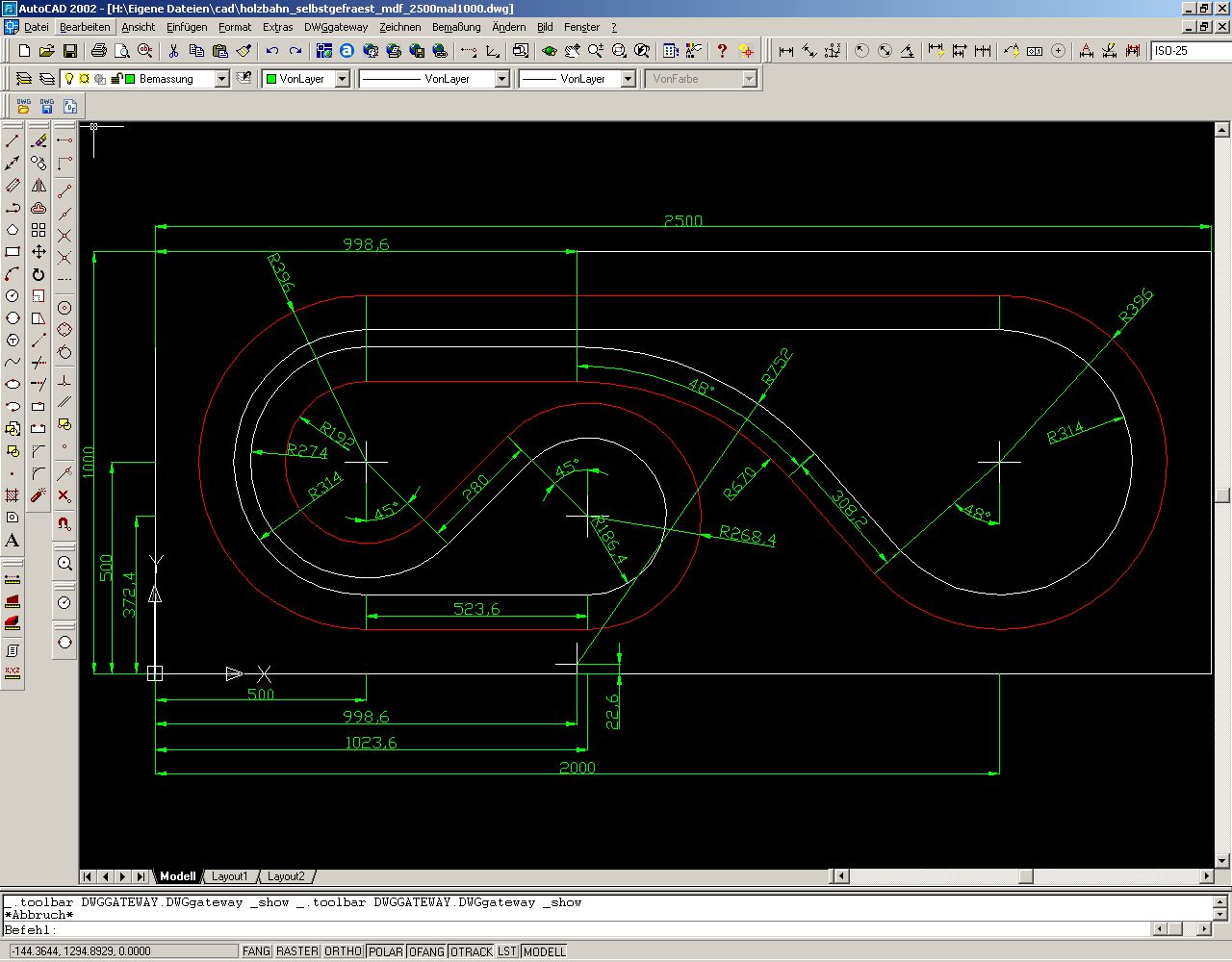Viewport: 1232px width, 962px height.
Task: Click the Radius Dimension icon
Action: point(861,51)
